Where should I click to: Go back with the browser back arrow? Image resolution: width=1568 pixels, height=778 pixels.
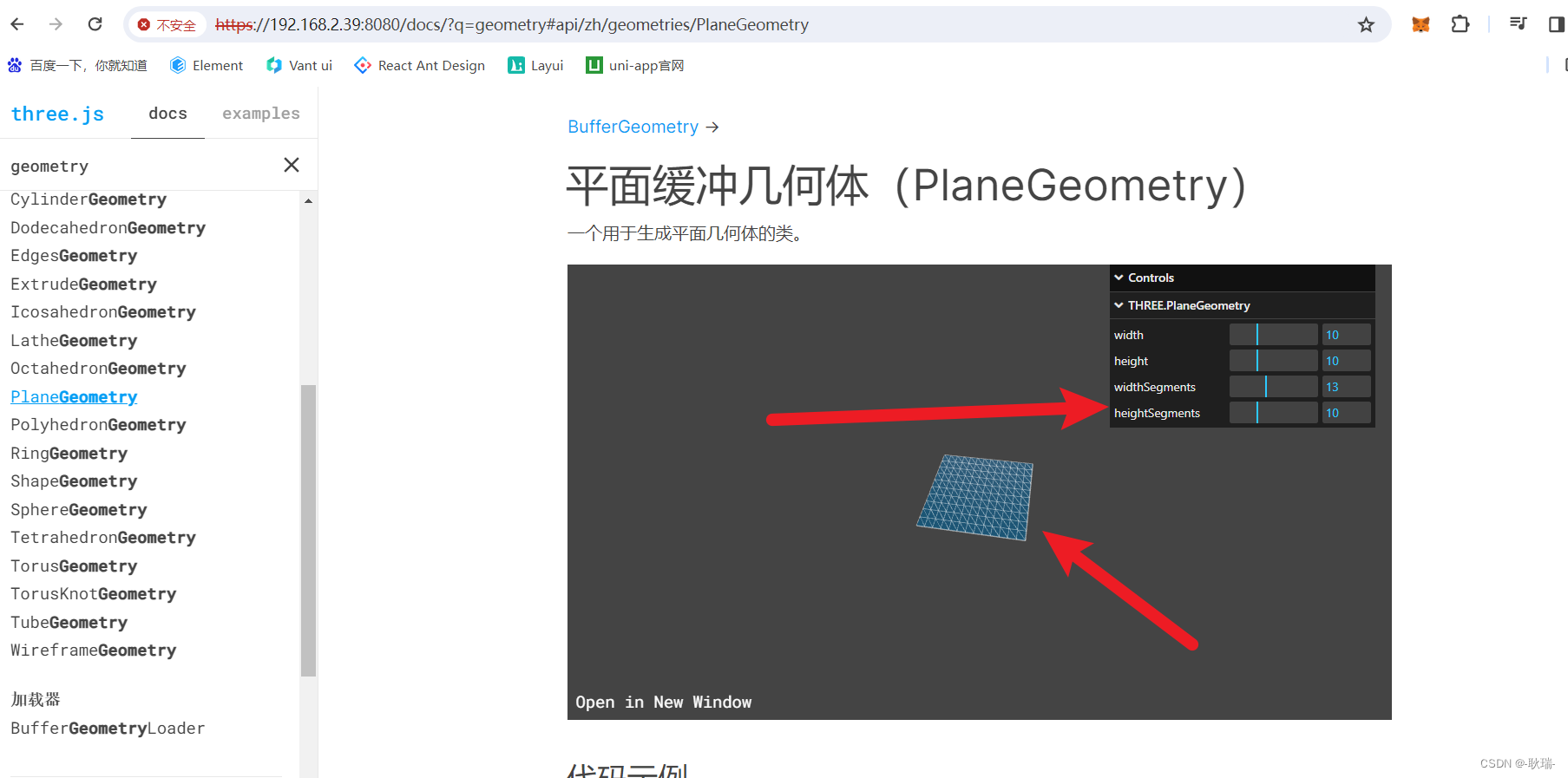[17, 24]
